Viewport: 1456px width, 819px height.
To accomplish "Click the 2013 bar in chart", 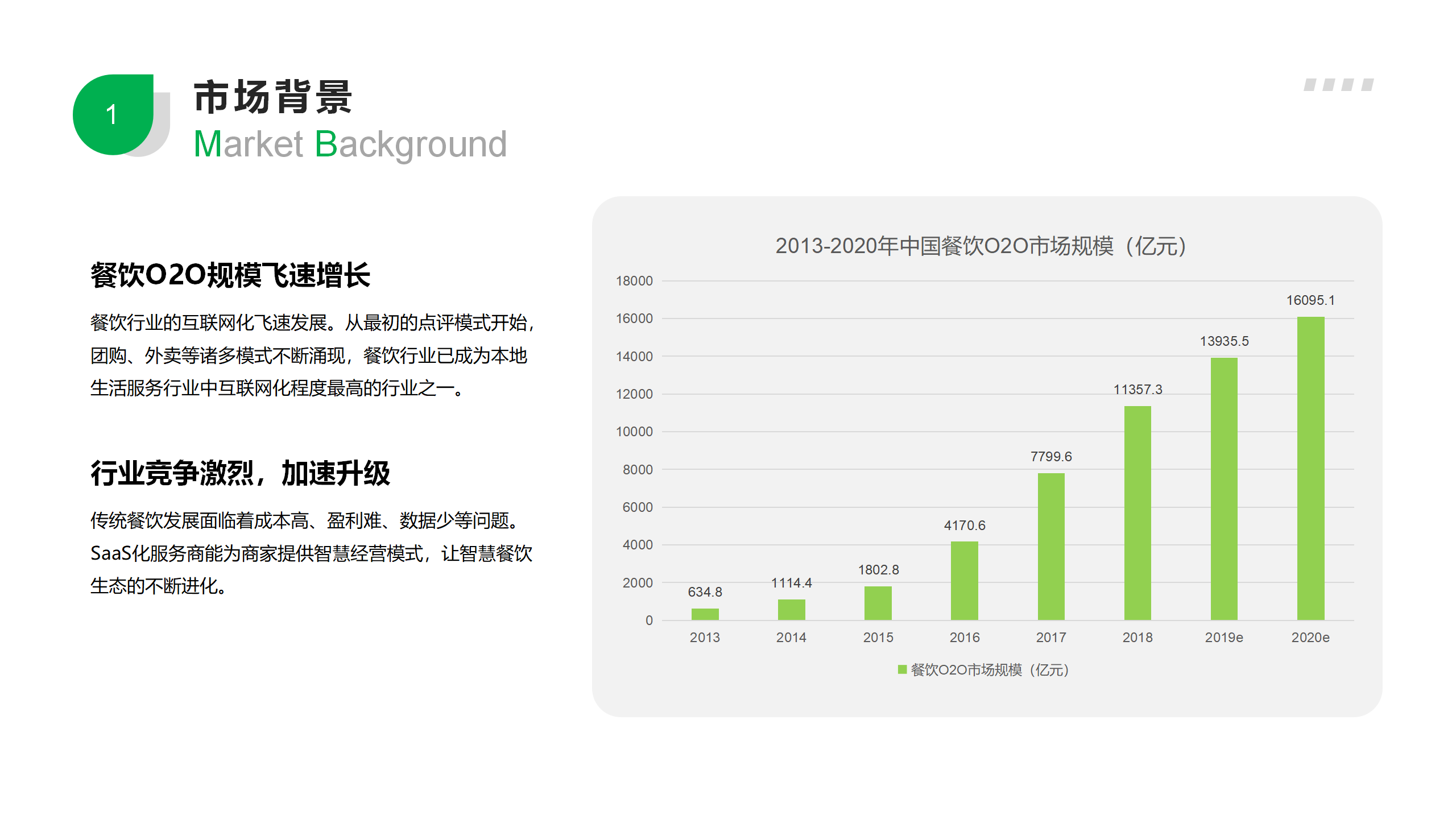I will pyautogui.click(x=705, y=614).
